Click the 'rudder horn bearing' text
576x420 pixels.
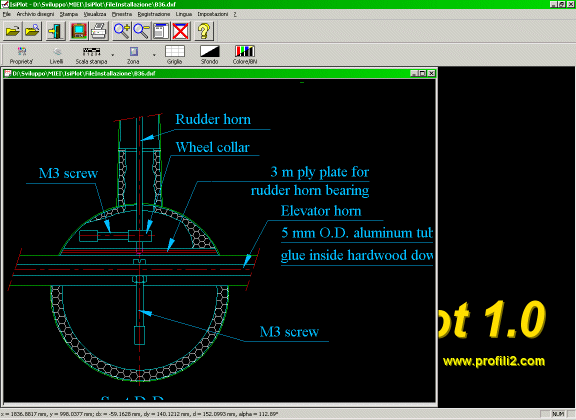pos(310,190)
